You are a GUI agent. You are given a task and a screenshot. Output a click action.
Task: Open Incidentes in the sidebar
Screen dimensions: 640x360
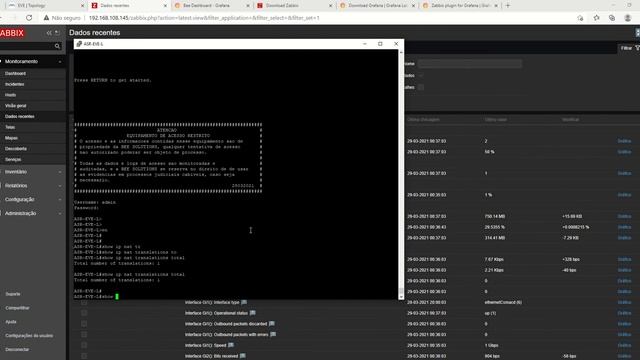[x=15, y=84]
